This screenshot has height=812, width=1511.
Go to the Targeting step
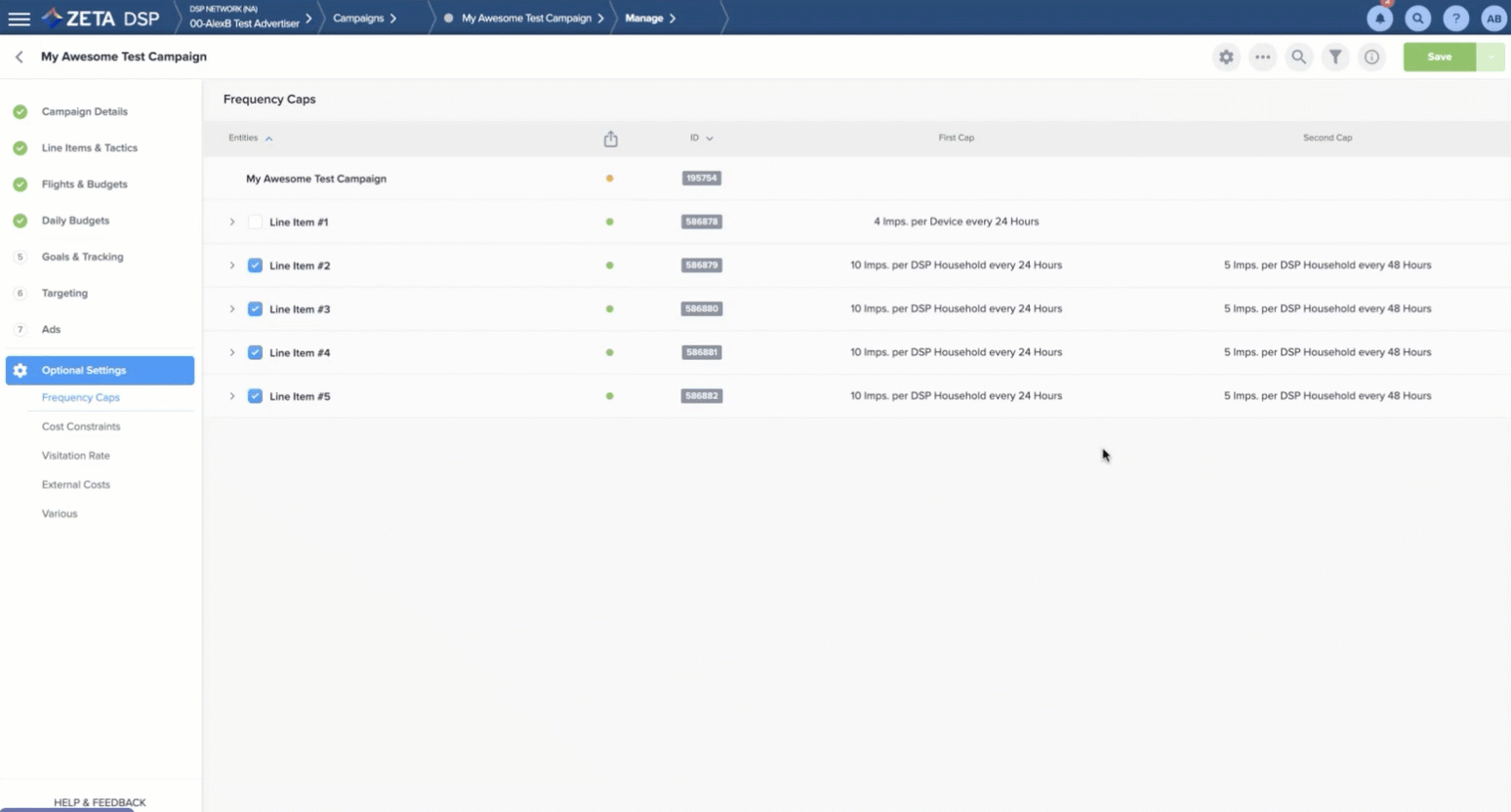64,293
